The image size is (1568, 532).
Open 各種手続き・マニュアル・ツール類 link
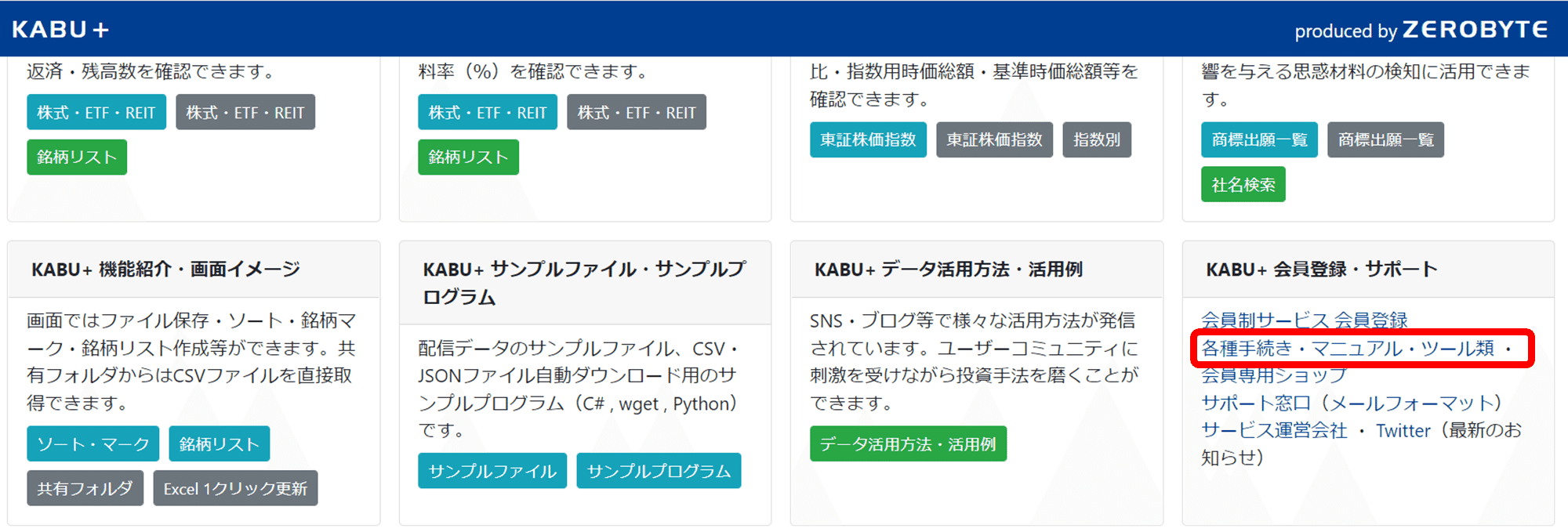[1348, 348]
